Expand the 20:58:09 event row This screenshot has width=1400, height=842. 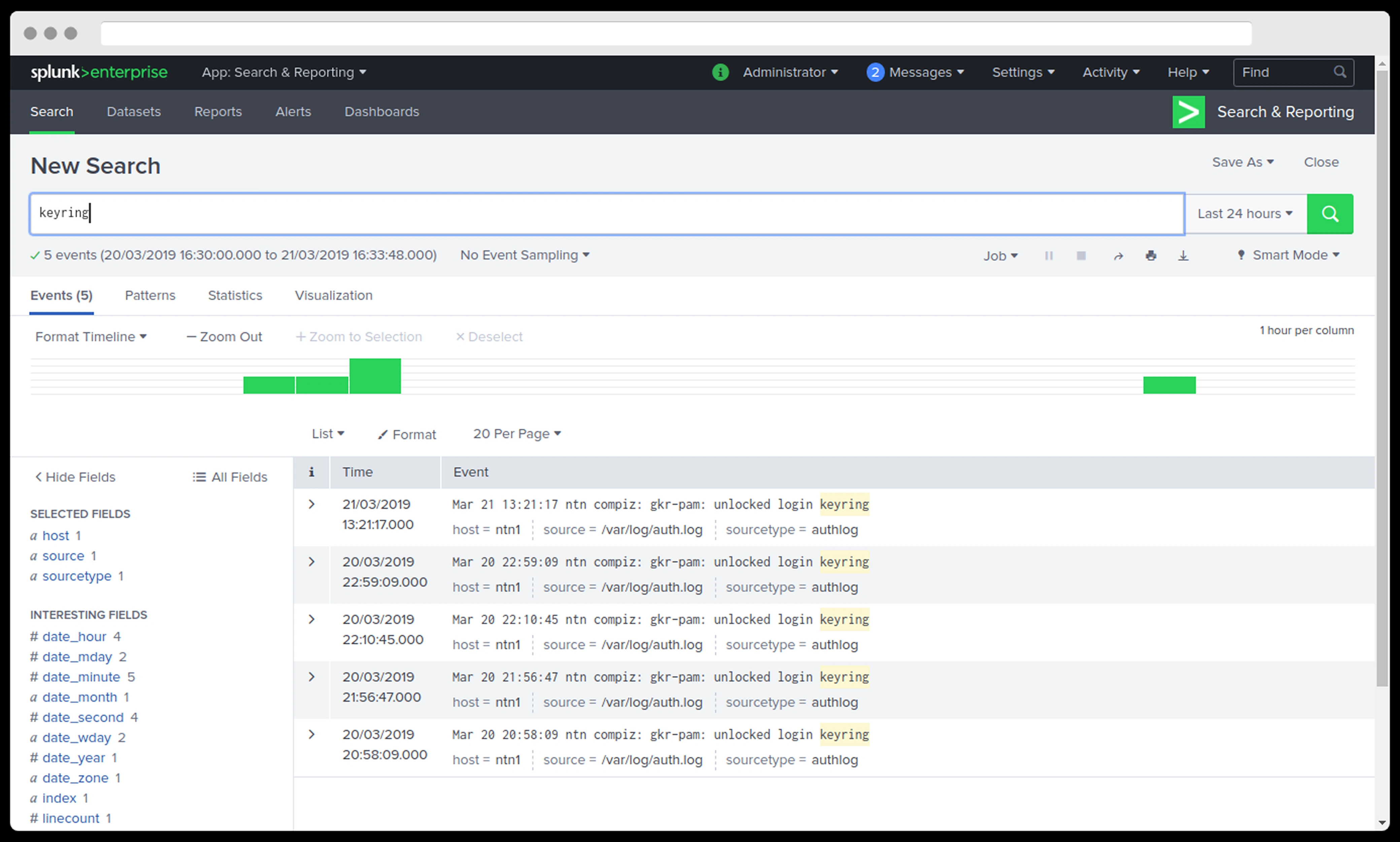[311, 735]
